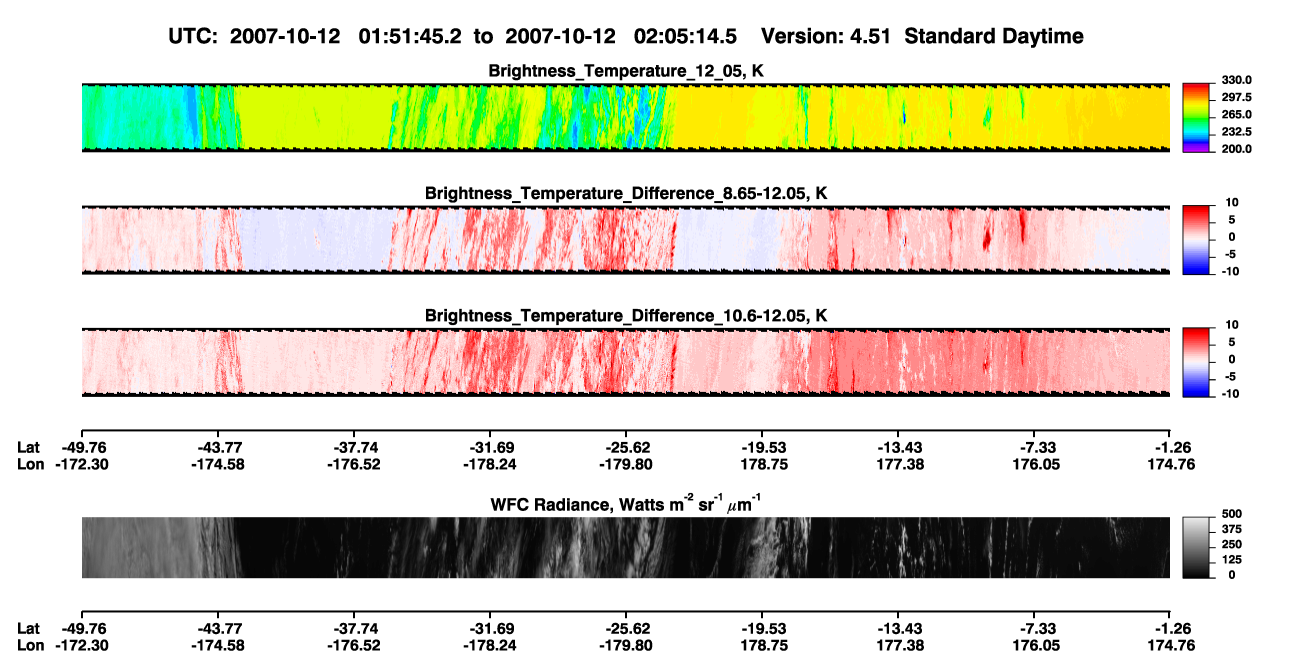Click latitude -31.69 on the axis above WFC Radiance

click(489, 447)
